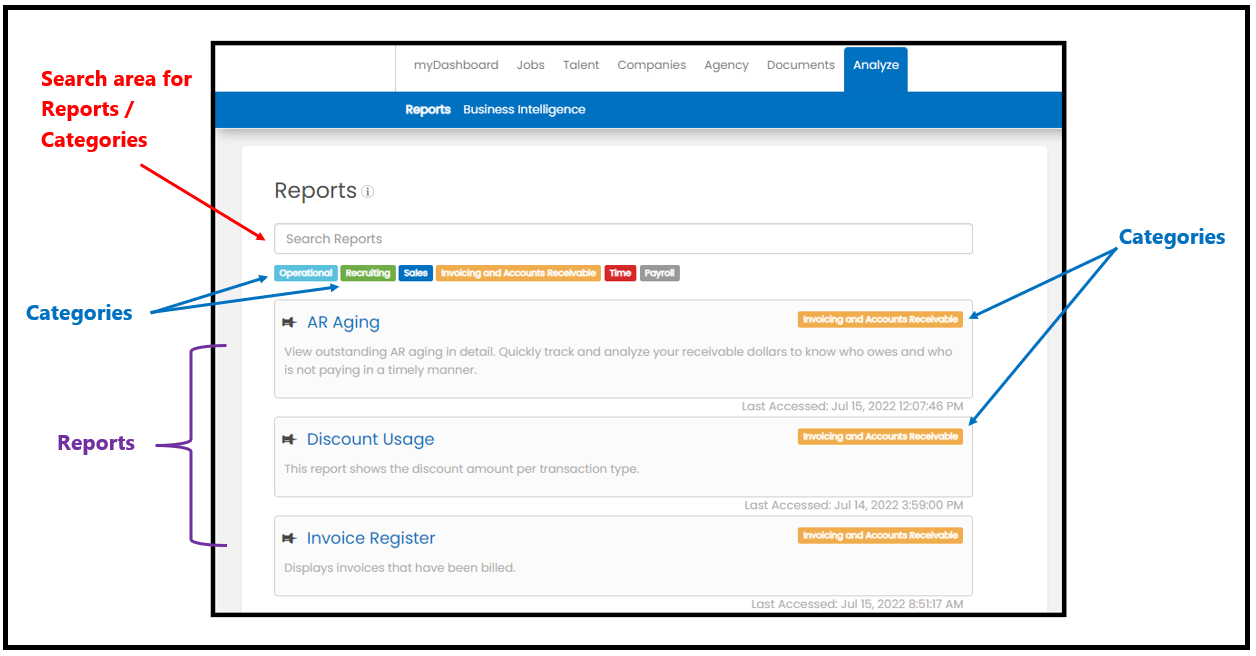Go to the Jobs tab
This screenshot has height=656, width=1256.
(531, 65)
